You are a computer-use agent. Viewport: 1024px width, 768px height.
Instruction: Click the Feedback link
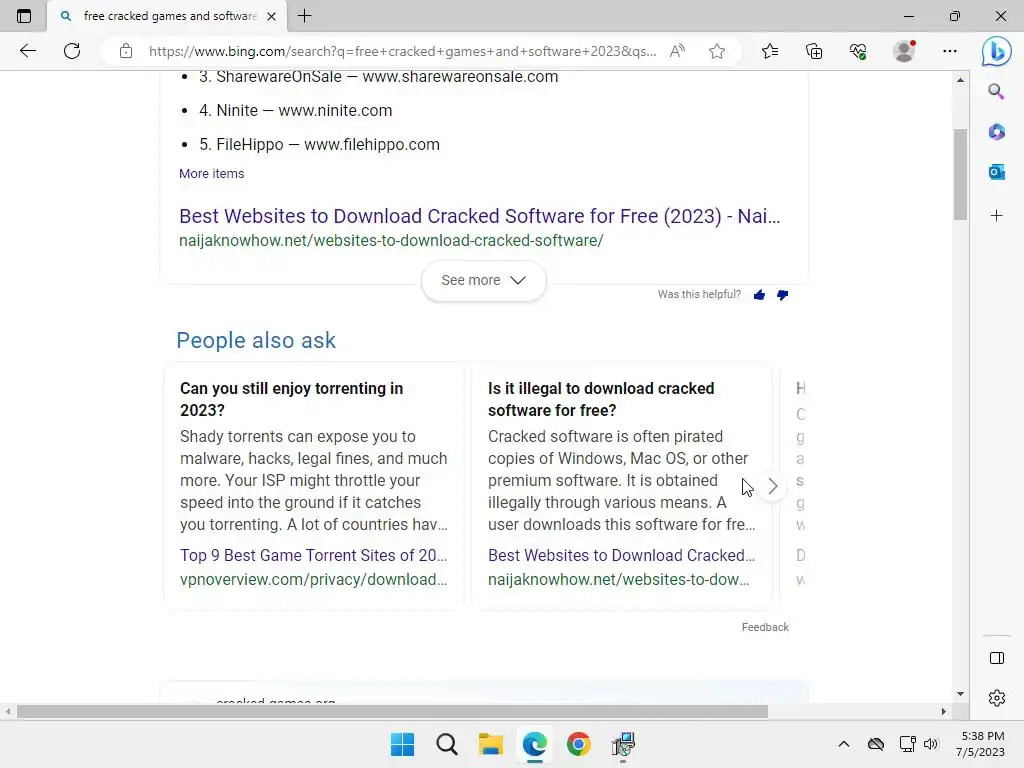pyautogui.click(x=765, y=627)
